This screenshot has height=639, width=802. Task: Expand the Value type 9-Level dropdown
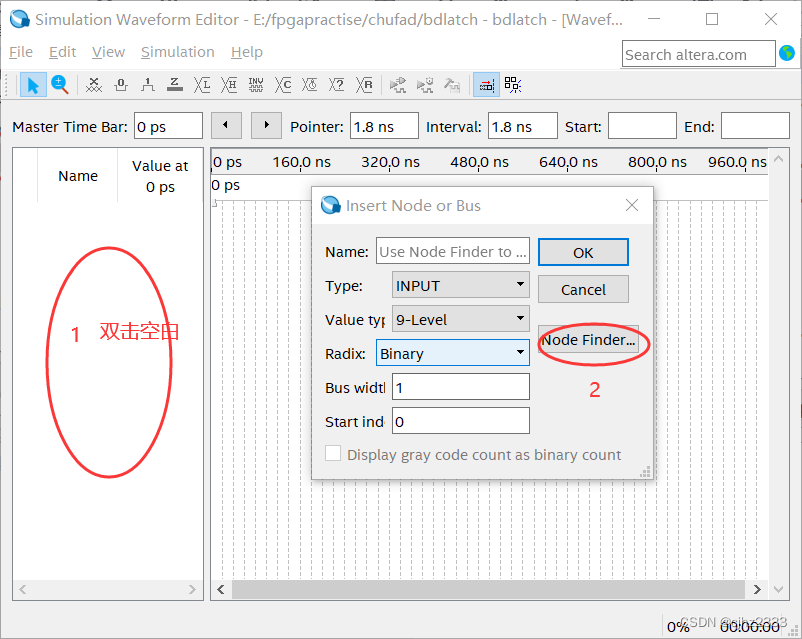pos(460,319)
